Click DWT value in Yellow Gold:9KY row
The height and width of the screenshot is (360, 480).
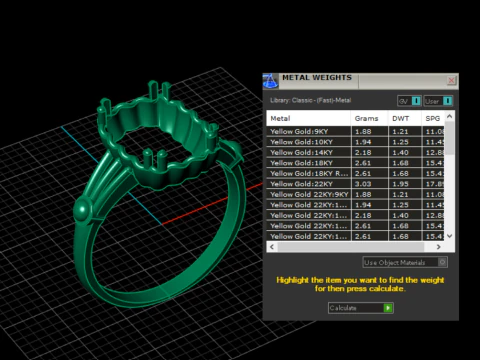(x=404, y=131)
